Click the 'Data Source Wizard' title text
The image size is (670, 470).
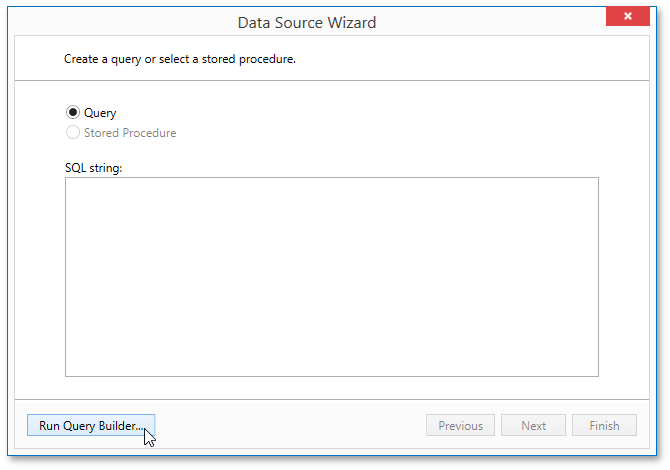click(307, 21)
